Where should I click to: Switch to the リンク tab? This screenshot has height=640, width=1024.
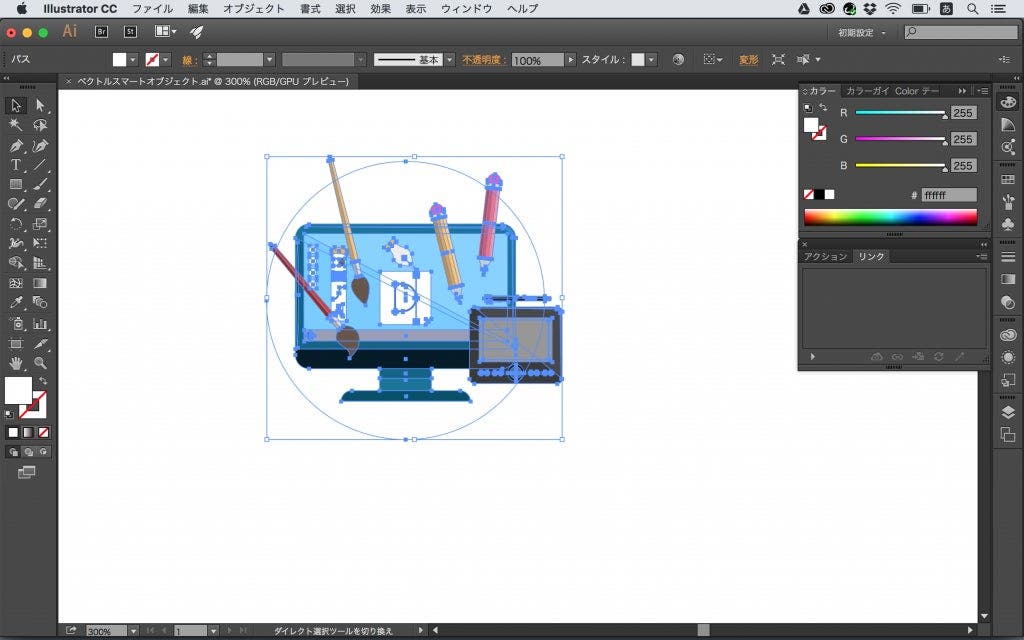tap(871, 257)
